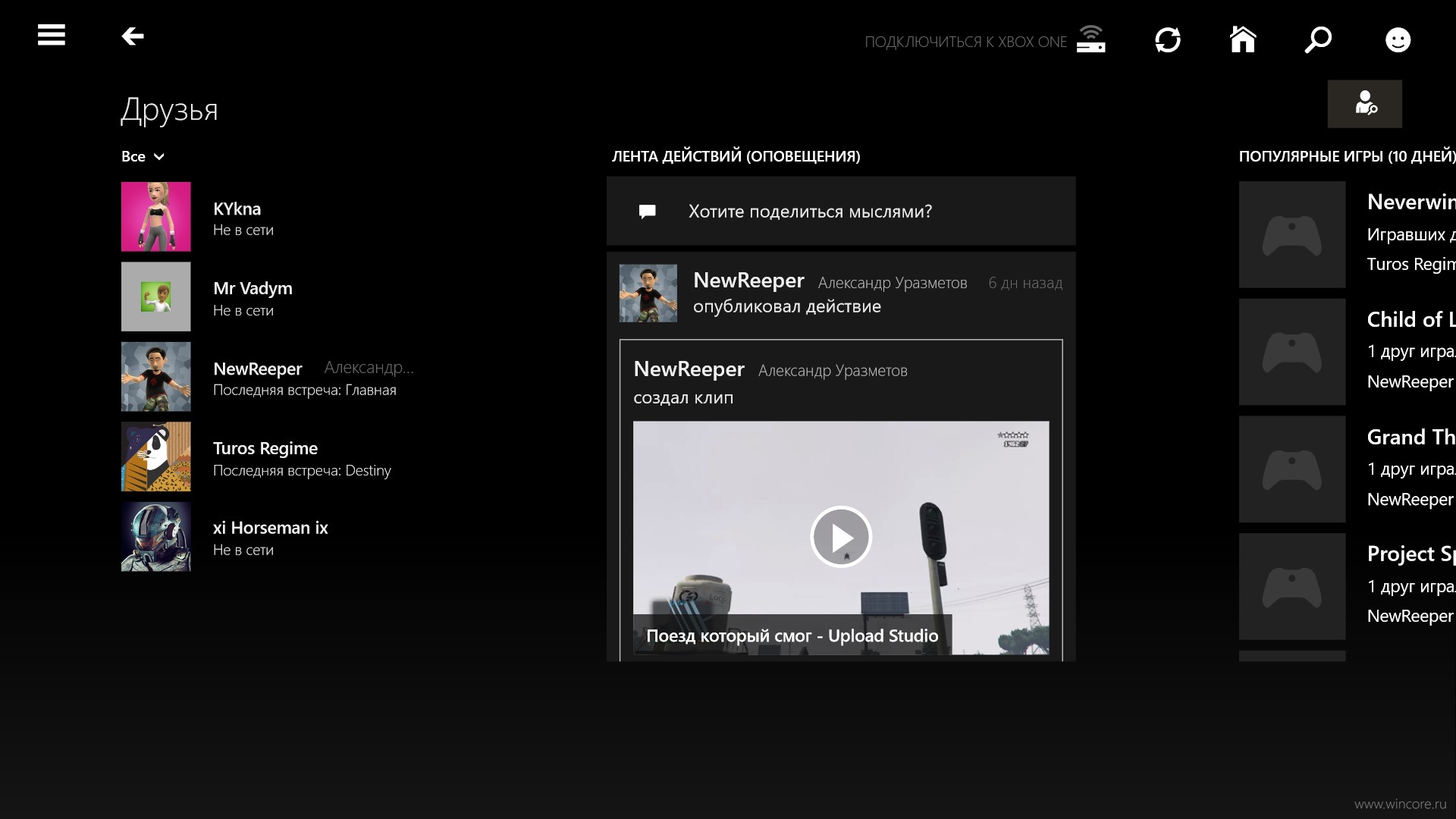The height and width of the screenshot is (819, 1456).
Task: Select NewReeper in friends list
Action: point(258,369)
